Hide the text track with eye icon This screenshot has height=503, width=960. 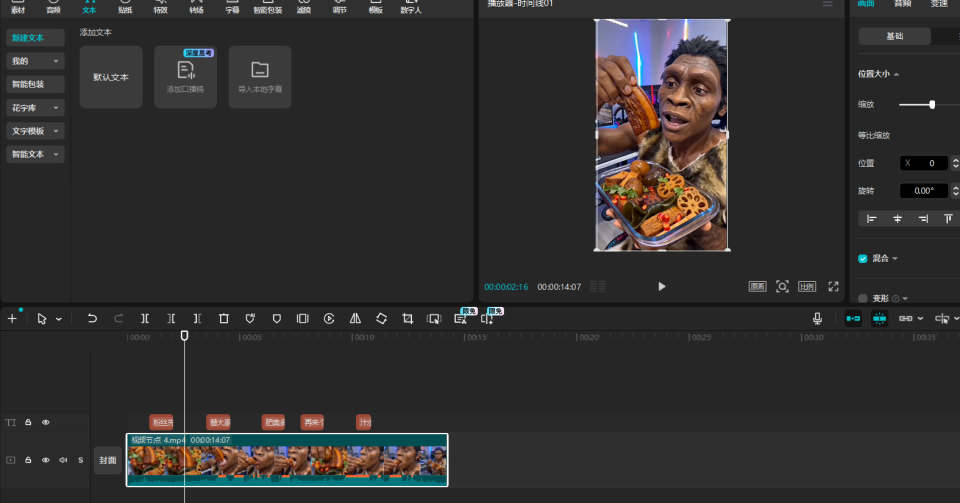click(x=45, y=422)
